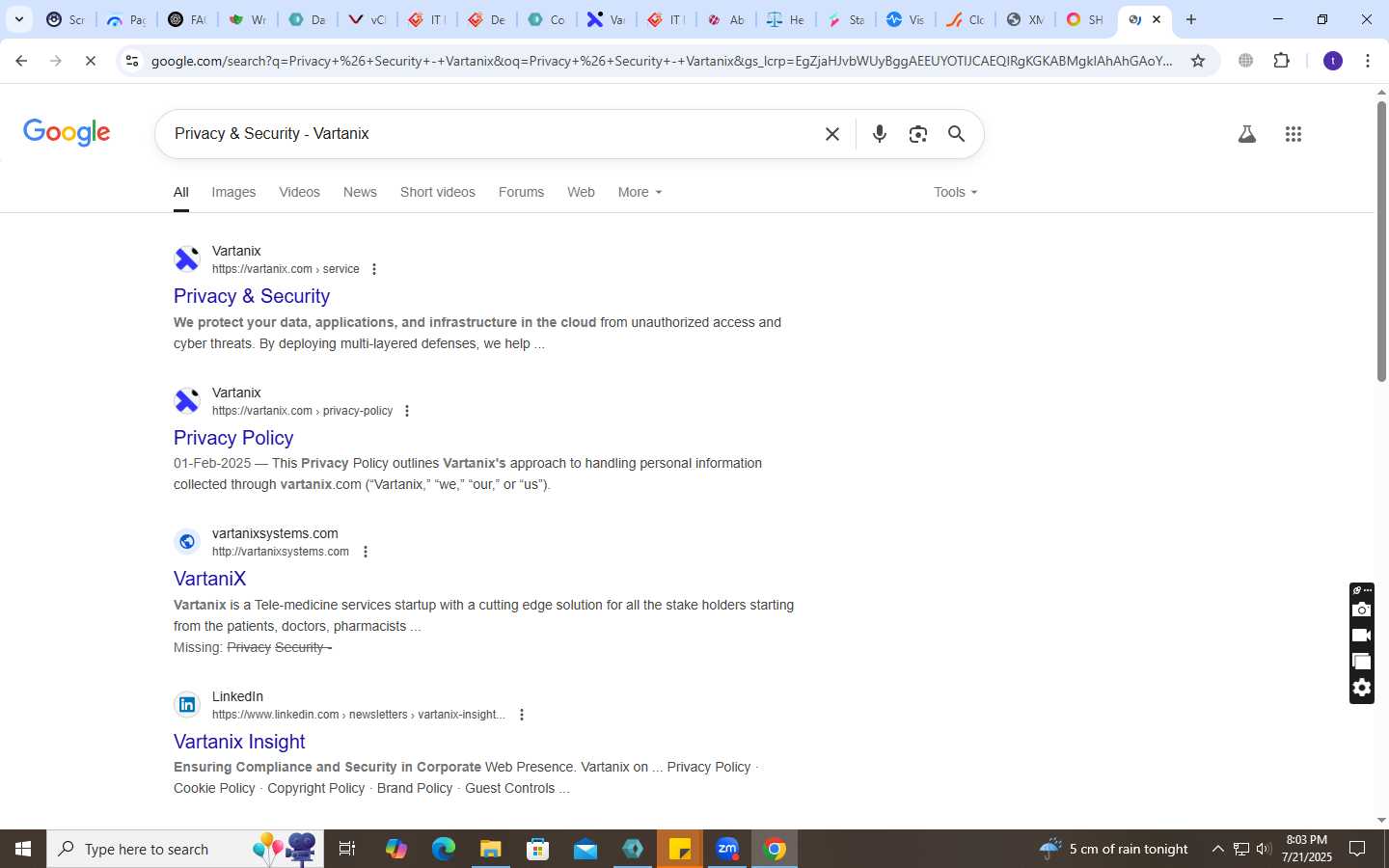Open Task View in the taskbar
The width and height of the screenshot is (1389, 868).
click(x=347, y=849)
